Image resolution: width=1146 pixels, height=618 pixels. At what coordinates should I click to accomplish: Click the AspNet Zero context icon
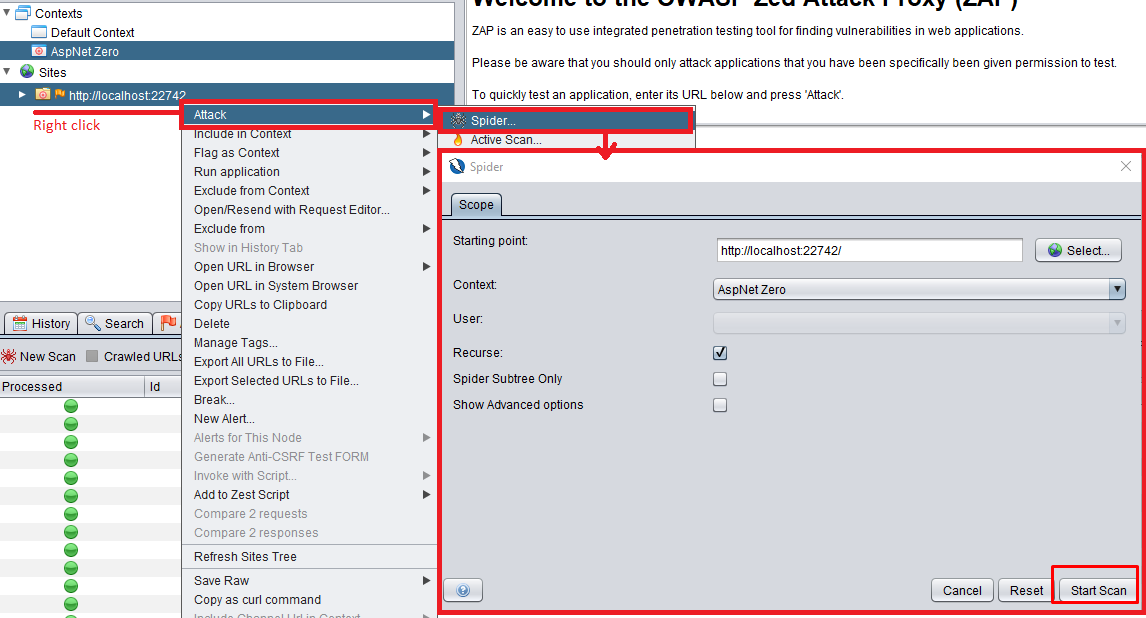(39, 51)
